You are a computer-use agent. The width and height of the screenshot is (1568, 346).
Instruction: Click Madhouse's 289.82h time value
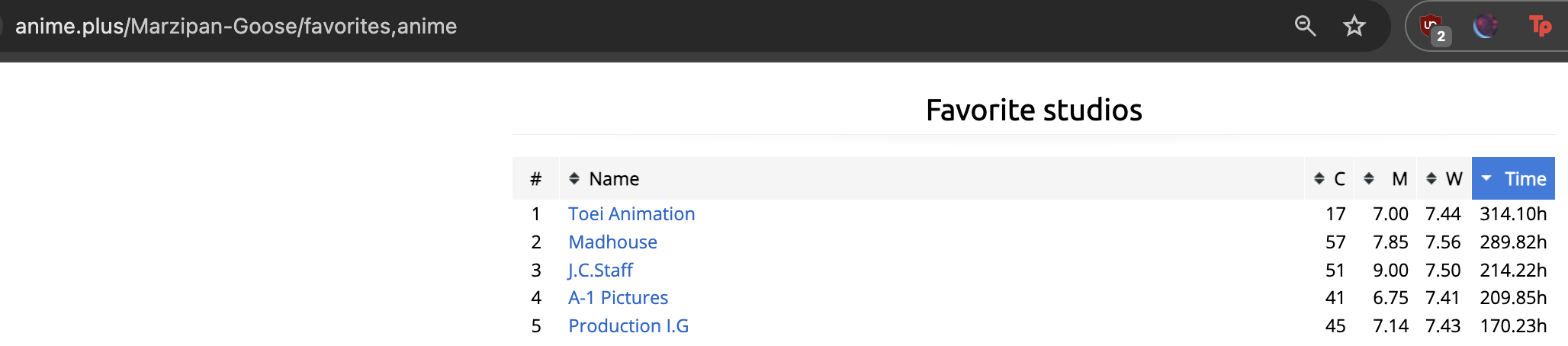(x=1513, y=242)
